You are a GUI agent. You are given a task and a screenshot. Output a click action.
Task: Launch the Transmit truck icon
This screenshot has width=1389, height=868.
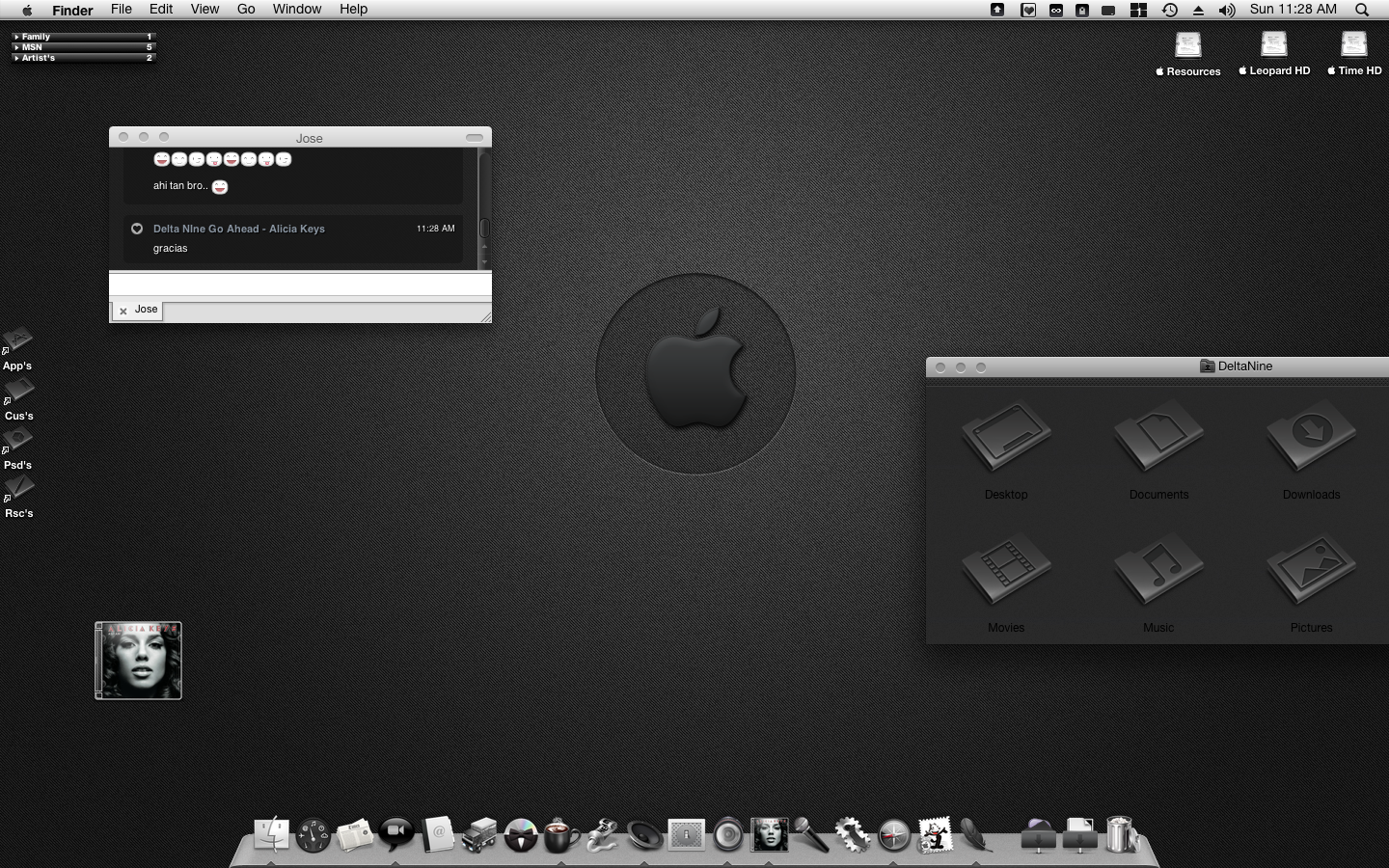click(478, 835)
